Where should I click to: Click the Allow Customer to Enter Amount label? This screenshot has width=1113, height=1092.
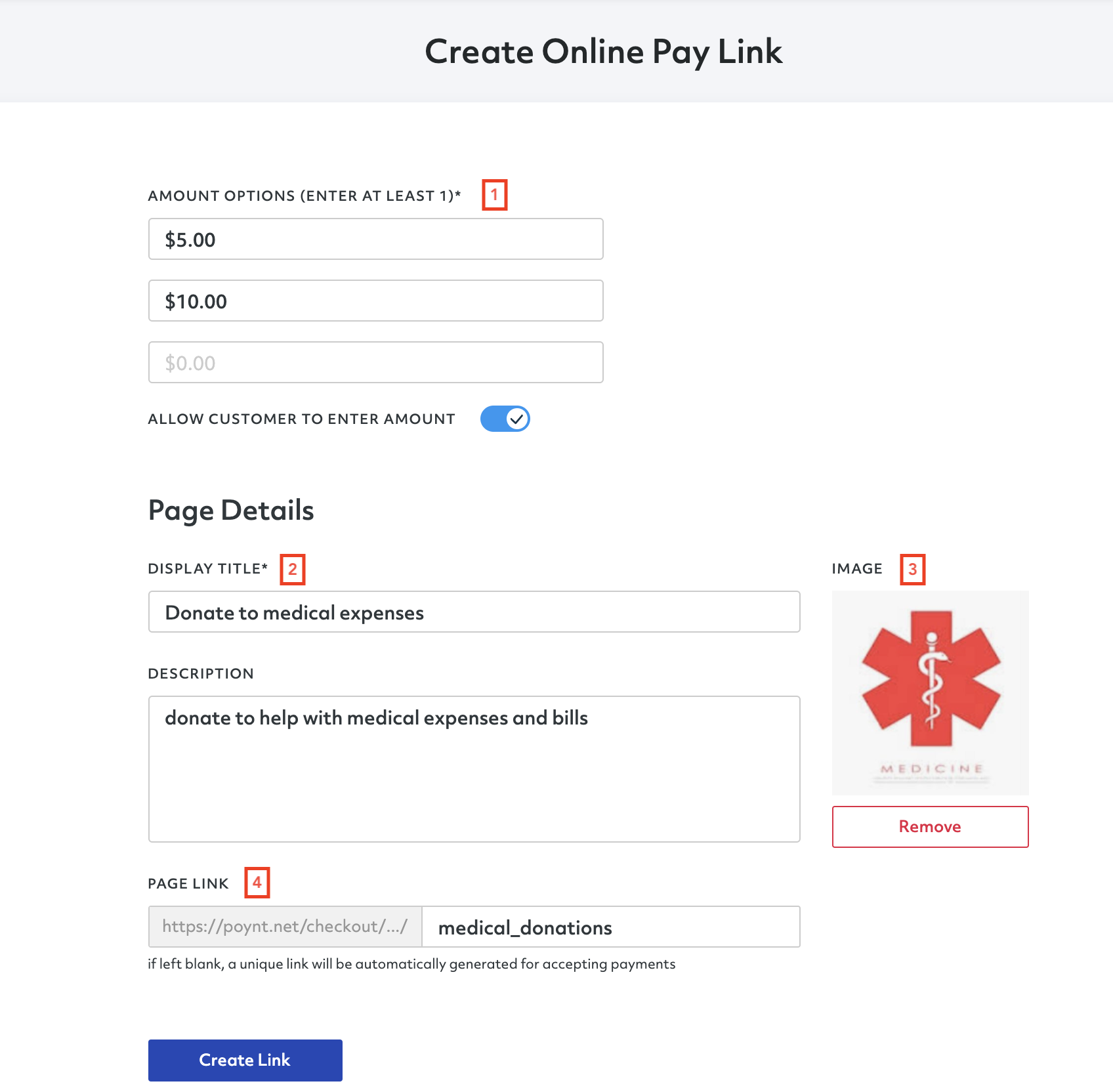pyautogui.click(x=301, y=419)
